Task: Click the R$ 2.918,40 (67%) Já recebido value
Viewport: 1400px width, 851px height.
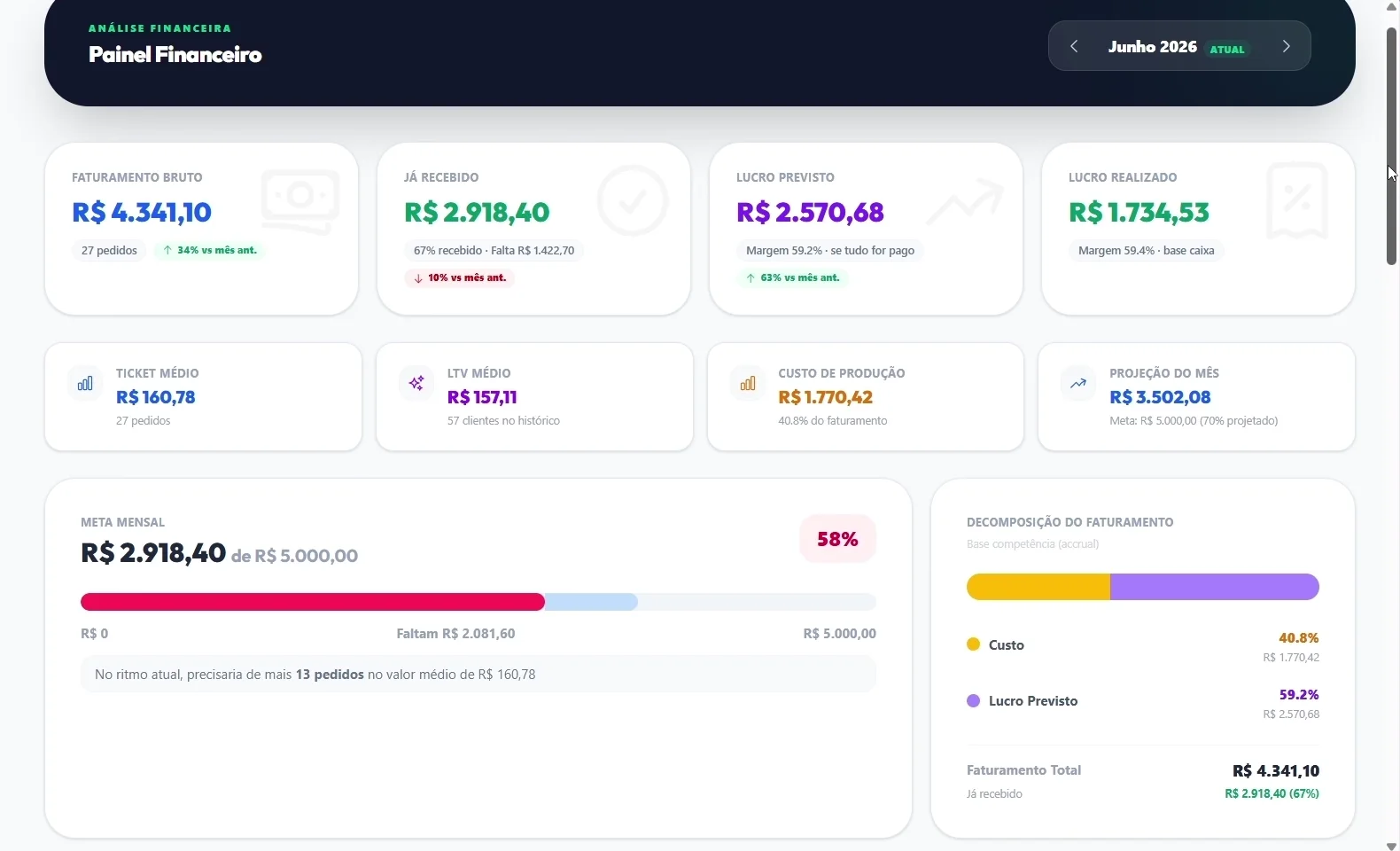Action: pos(1272,794)
